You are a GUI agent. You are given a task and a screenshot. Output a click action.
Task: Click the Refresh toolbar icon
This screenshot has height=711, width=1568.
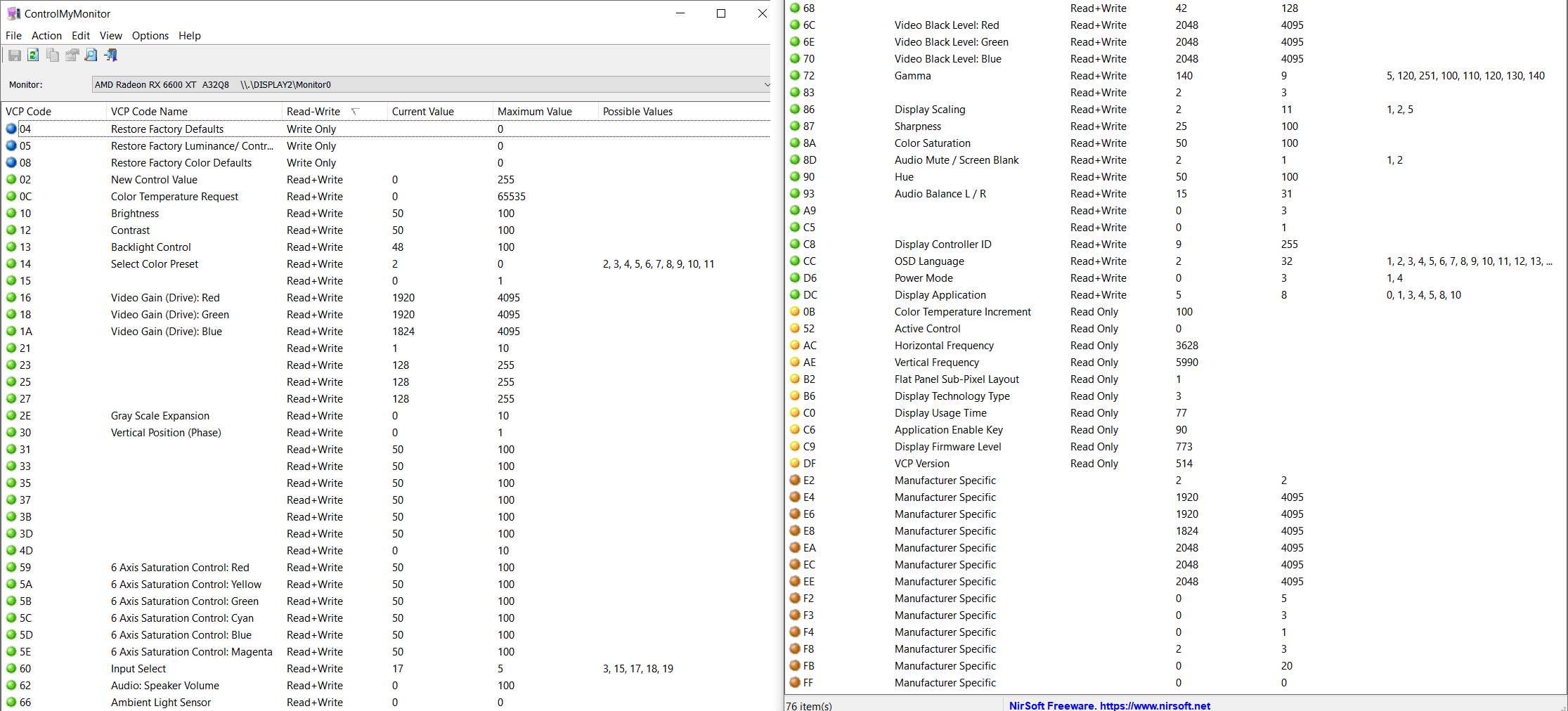(x=33, y=56)
